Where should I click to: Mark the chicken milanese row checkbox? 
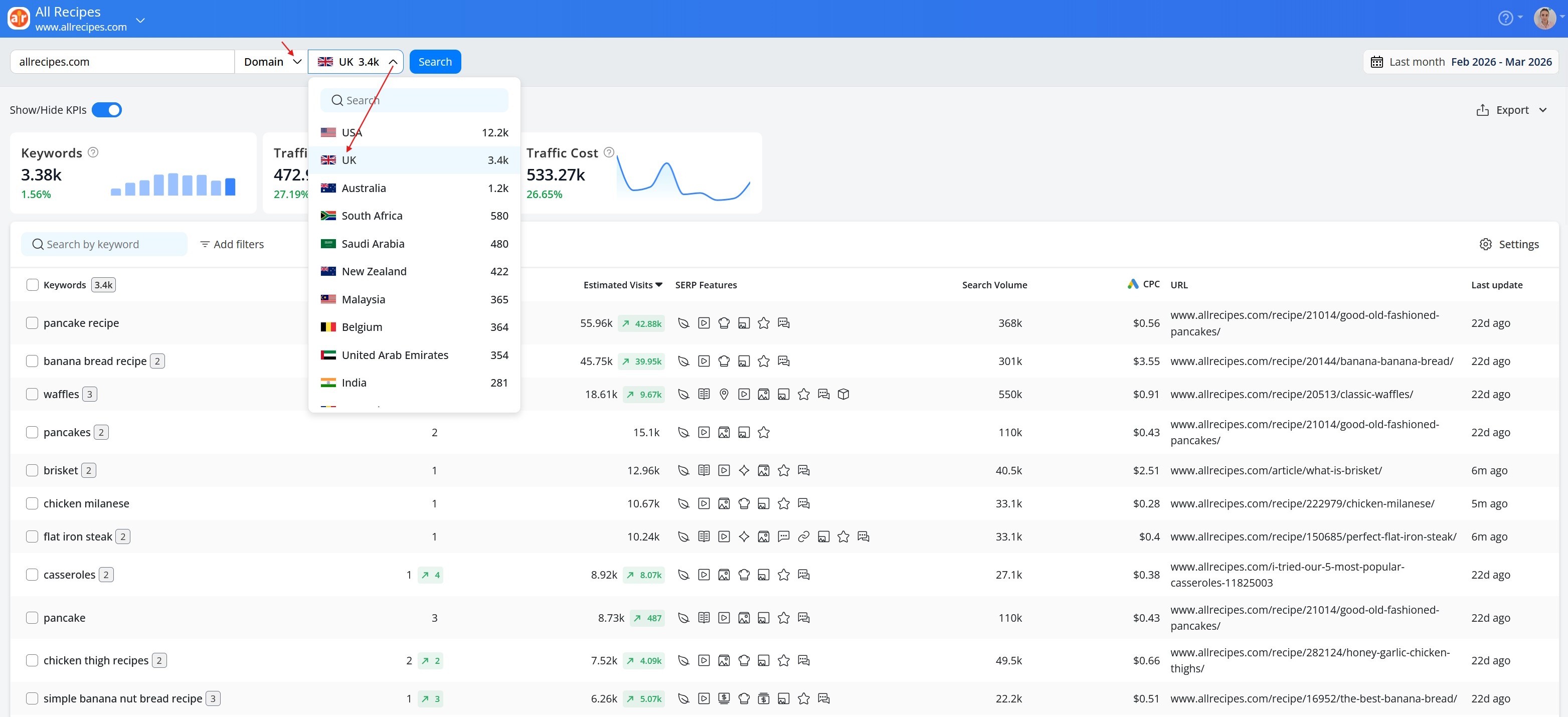[32, 503]
